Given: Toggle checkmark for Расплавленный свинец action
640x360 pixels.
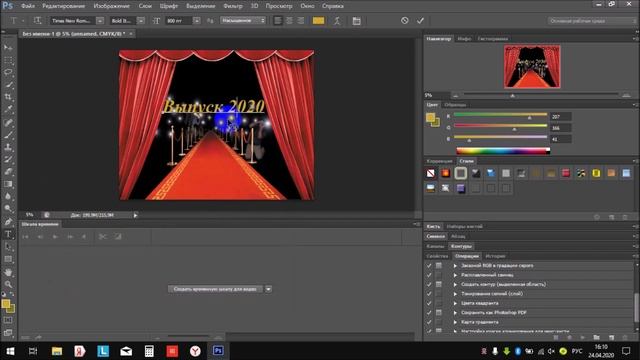Looking at the screenshot, I should [x=429, y=275].
